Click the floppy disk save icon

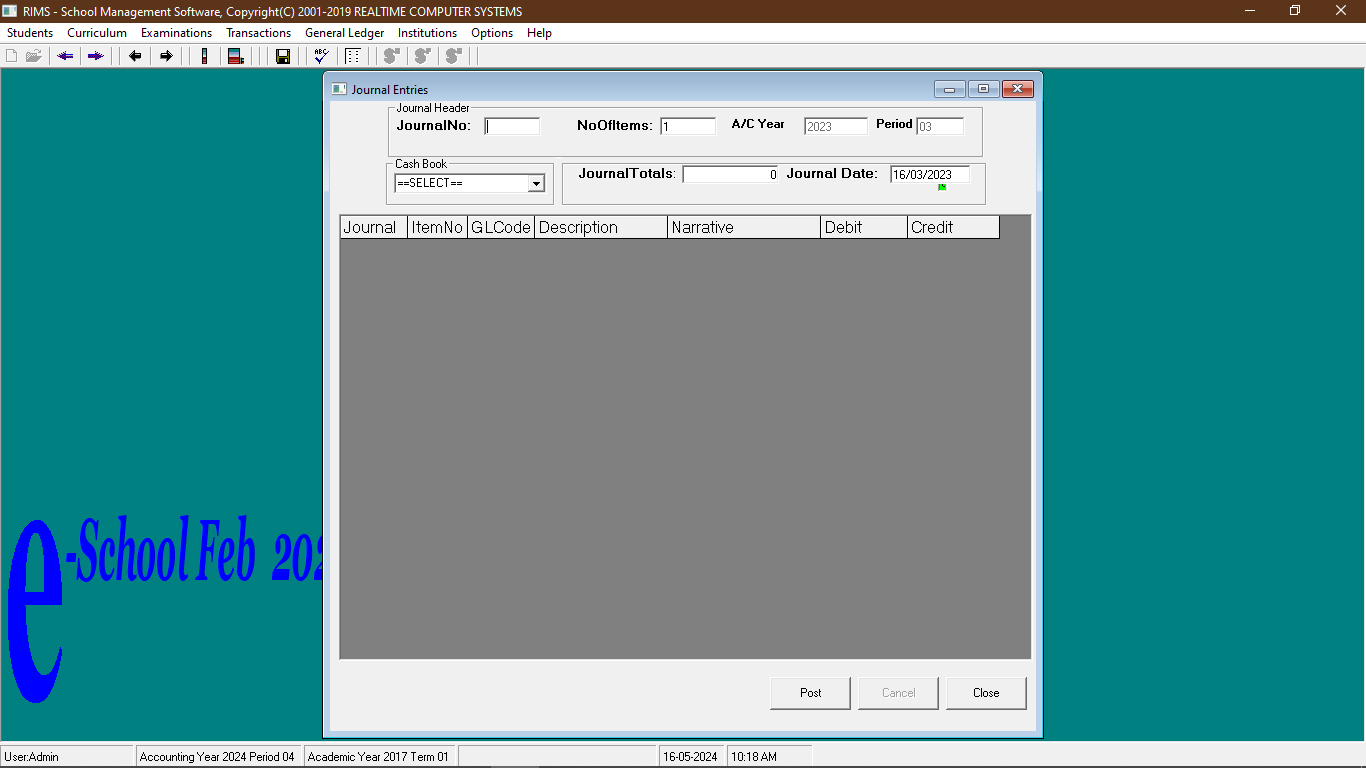283,56
